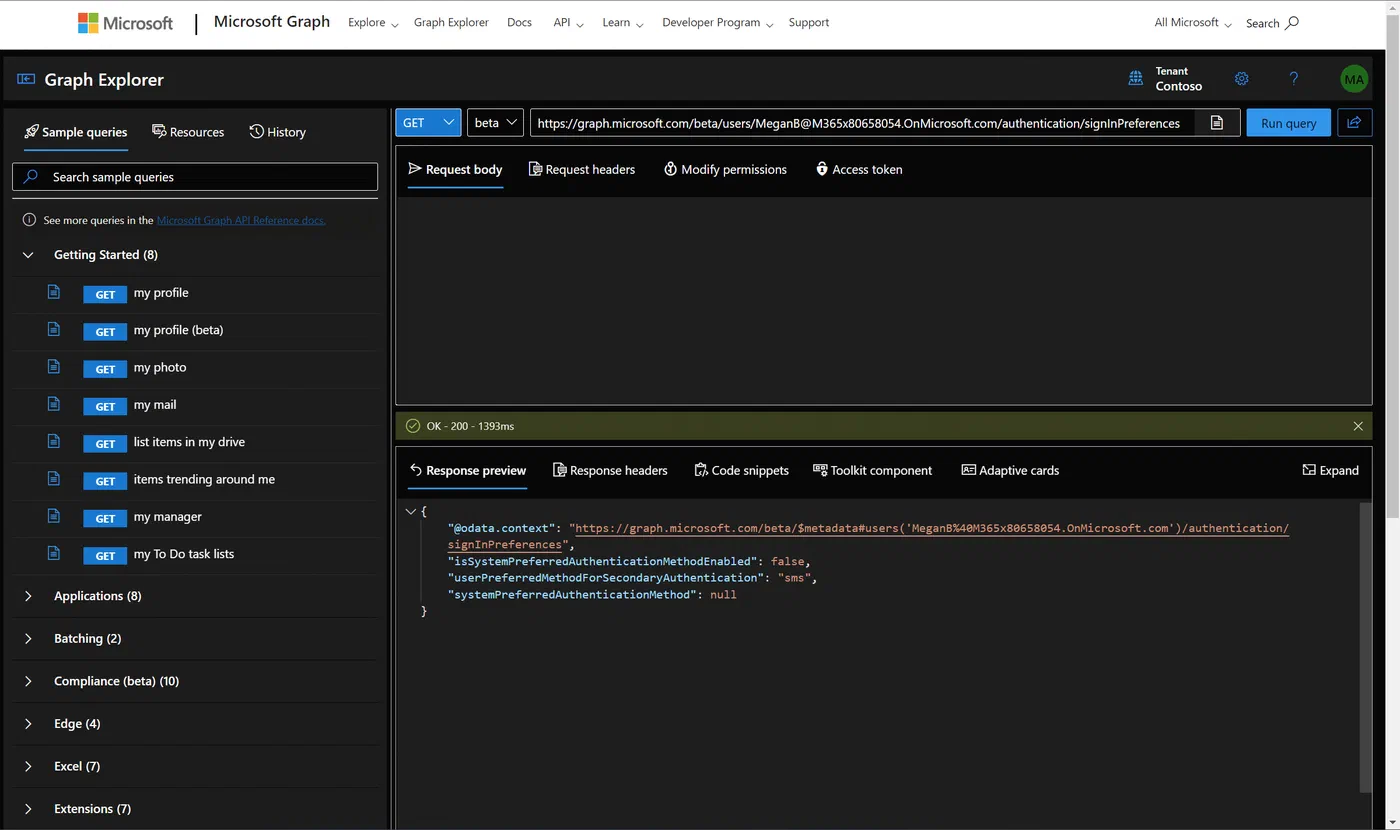1400x830 pixels.
Task: Select the Response preview tab
Action: click(x=467, y=470)
